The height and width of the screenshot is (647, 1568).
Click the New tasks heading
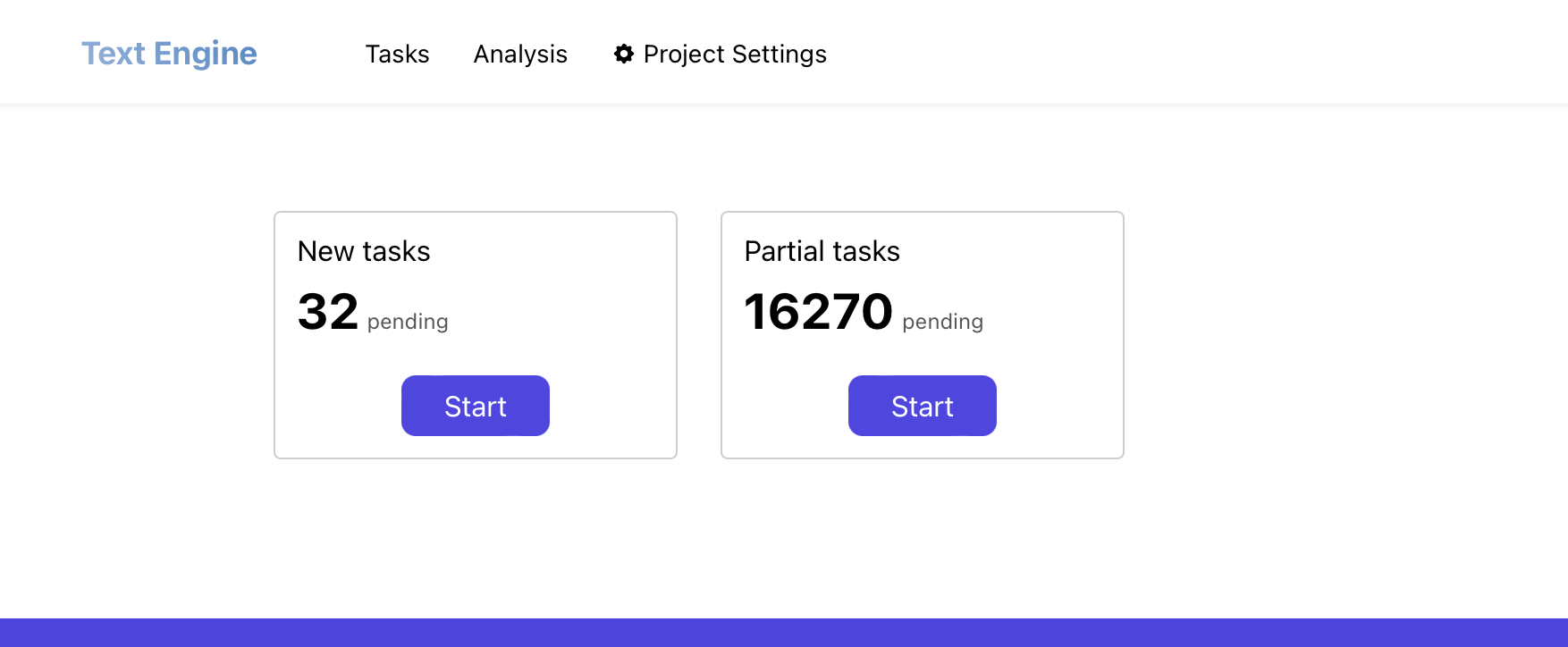click(364, 252)
